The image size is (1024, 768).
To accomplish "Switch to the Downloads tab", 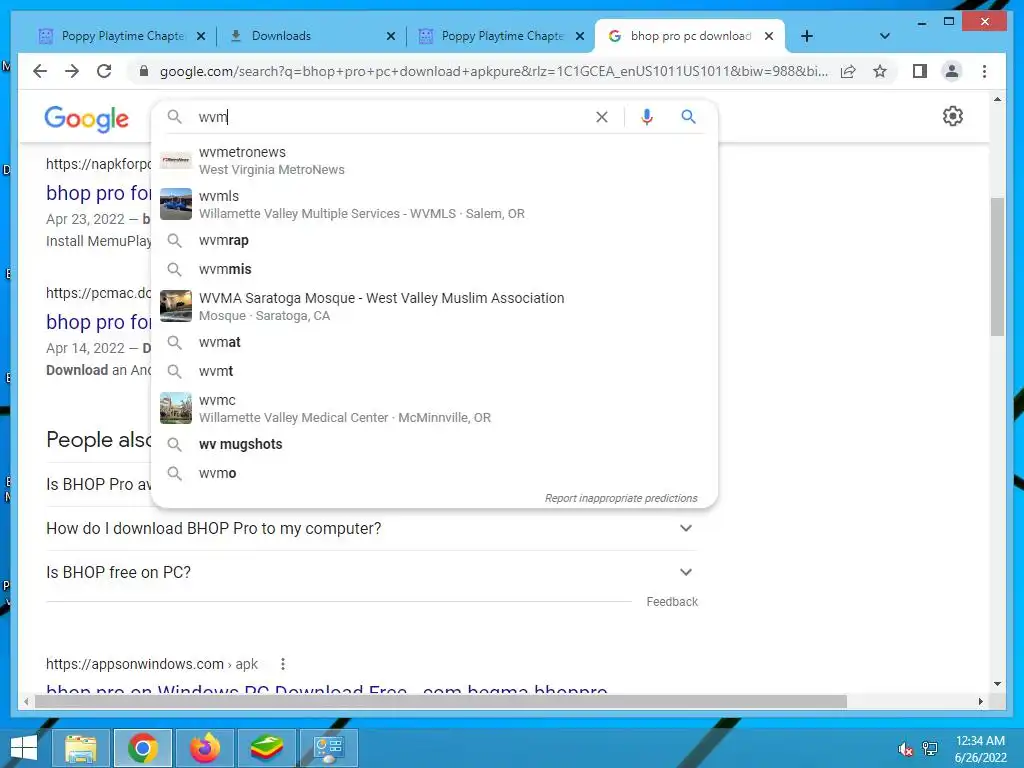I will point(310,36).
